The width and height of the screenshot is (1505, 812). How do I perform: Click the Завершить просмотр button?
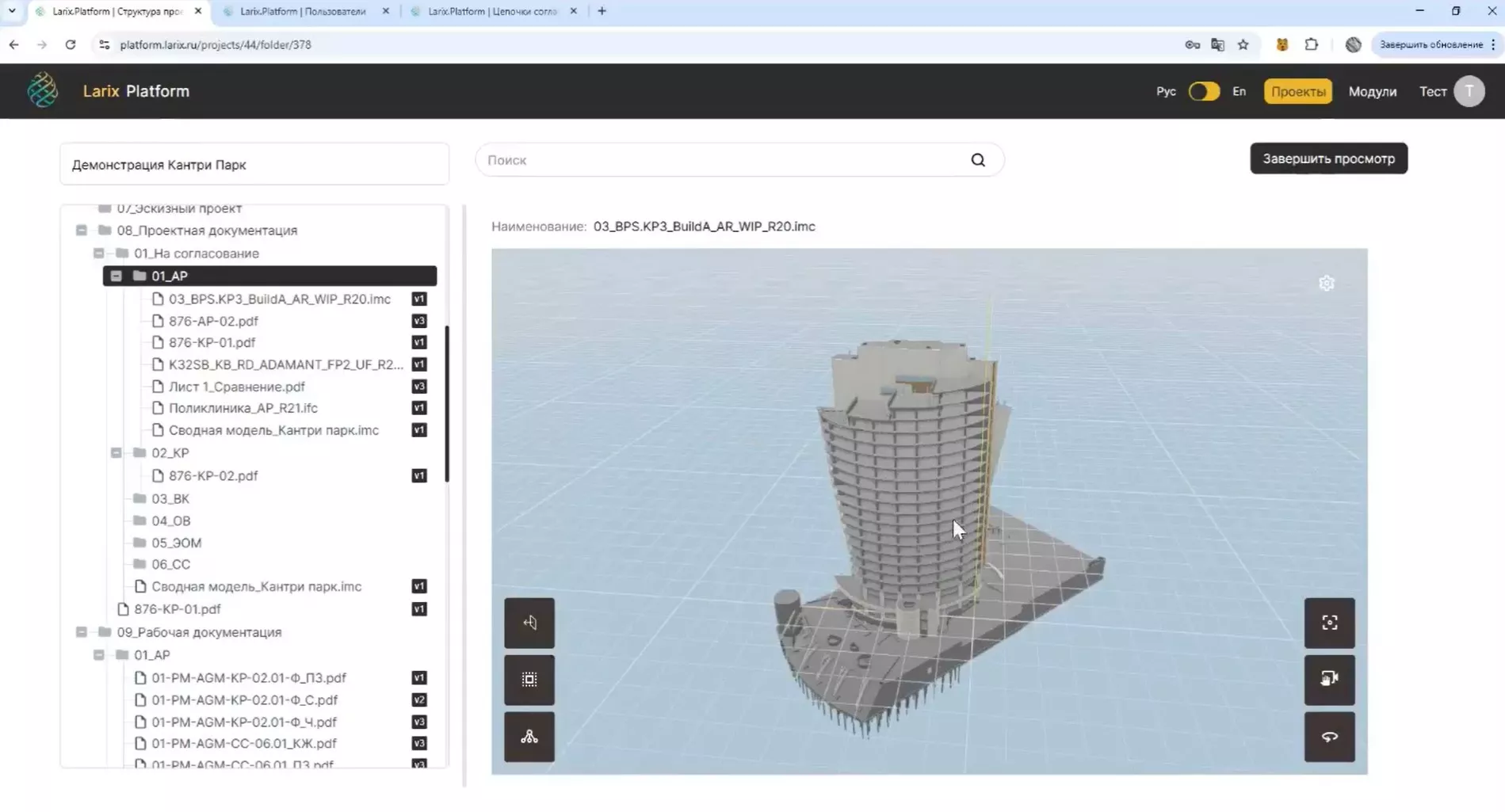[x=1328, y=158]
